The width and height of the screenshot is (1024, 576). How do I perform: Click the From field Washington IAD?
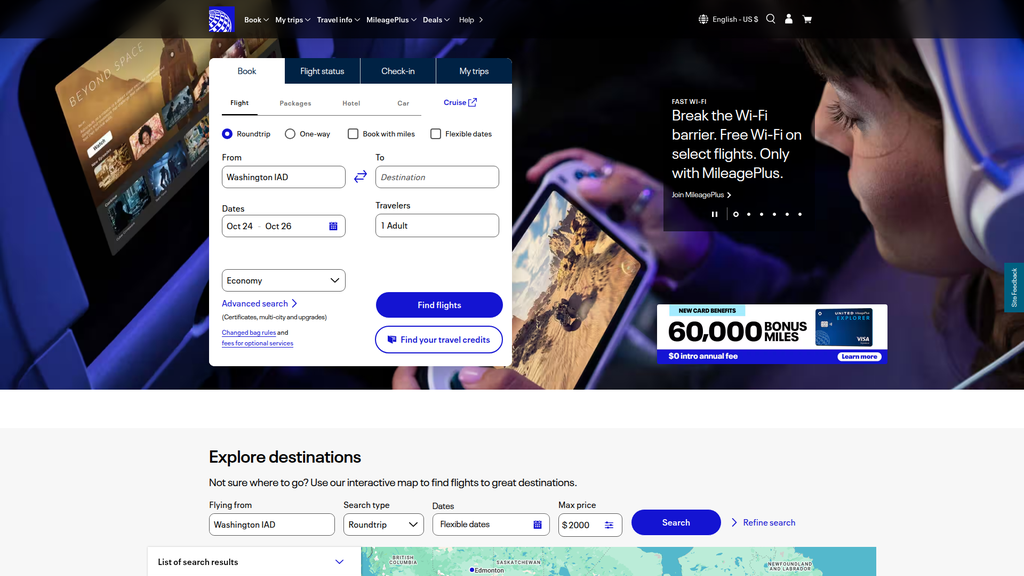pos(283,177)
